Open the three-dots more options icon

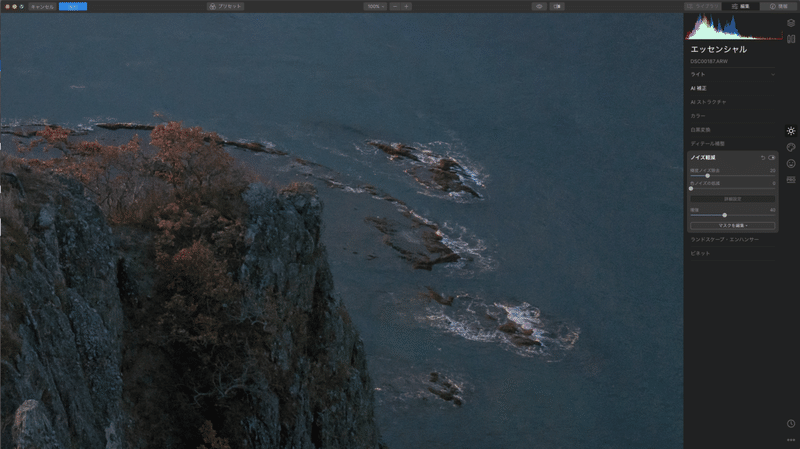pyautogui.click(x=791, y=440)
